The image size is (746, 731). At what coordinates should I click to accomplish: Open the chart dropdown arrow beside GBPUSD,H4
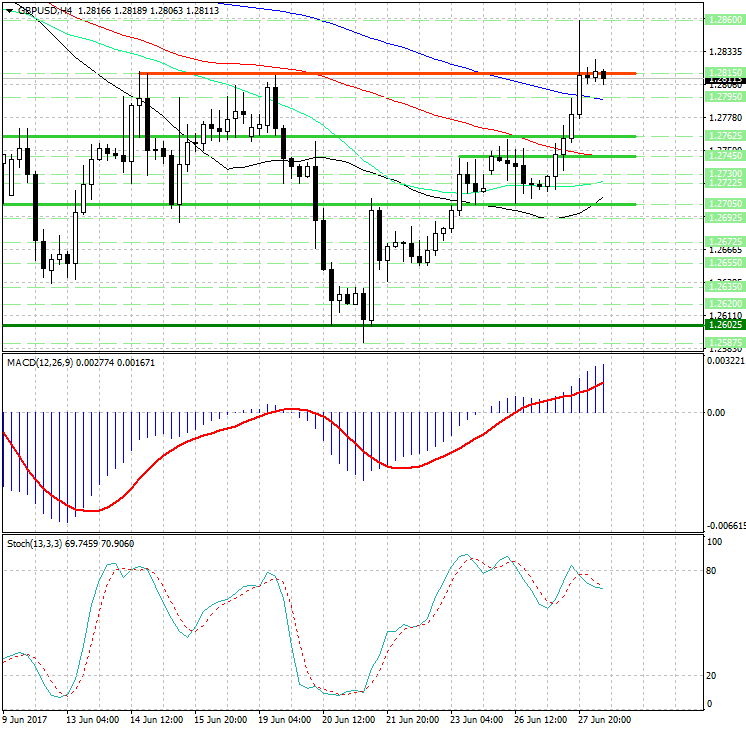click(9, 10)
